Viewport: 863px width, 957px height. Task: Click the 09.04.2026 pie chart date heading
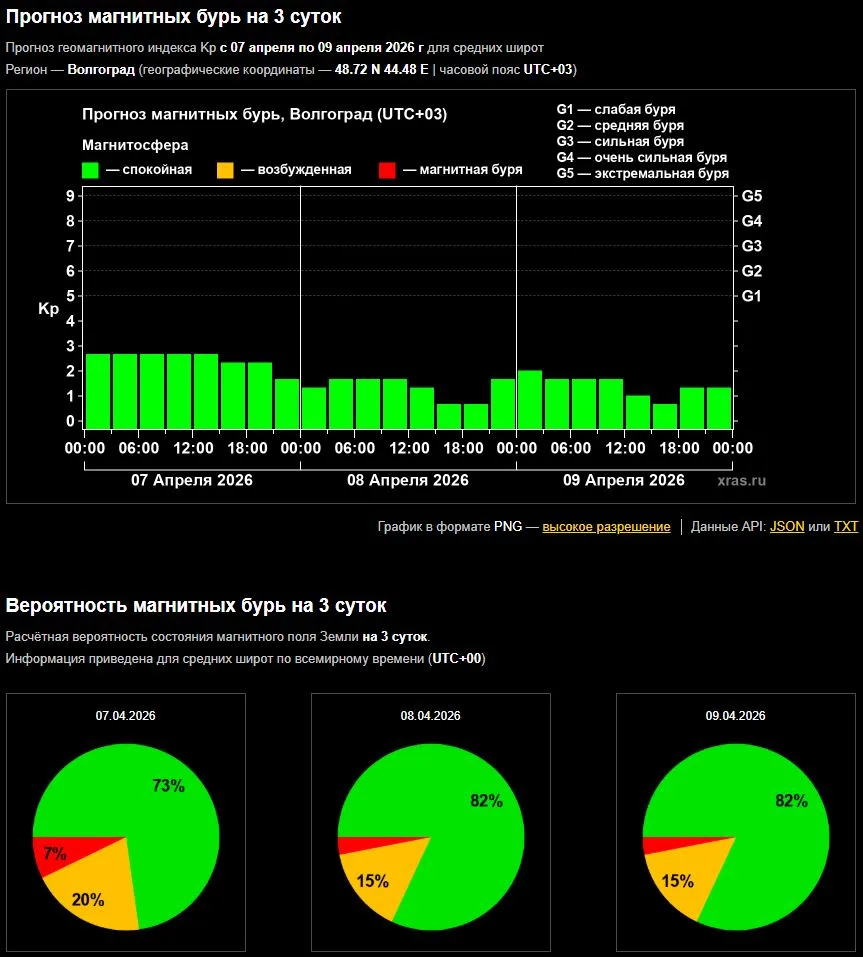[x=735, y=716]
